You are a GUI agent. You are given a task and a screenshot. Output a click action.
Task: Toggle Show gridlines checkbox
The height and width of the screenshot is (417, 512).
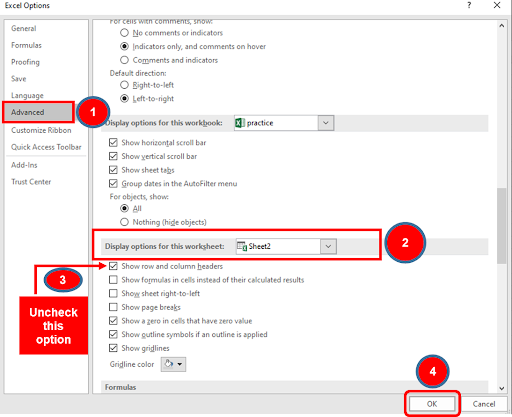(x=113, y=348)
